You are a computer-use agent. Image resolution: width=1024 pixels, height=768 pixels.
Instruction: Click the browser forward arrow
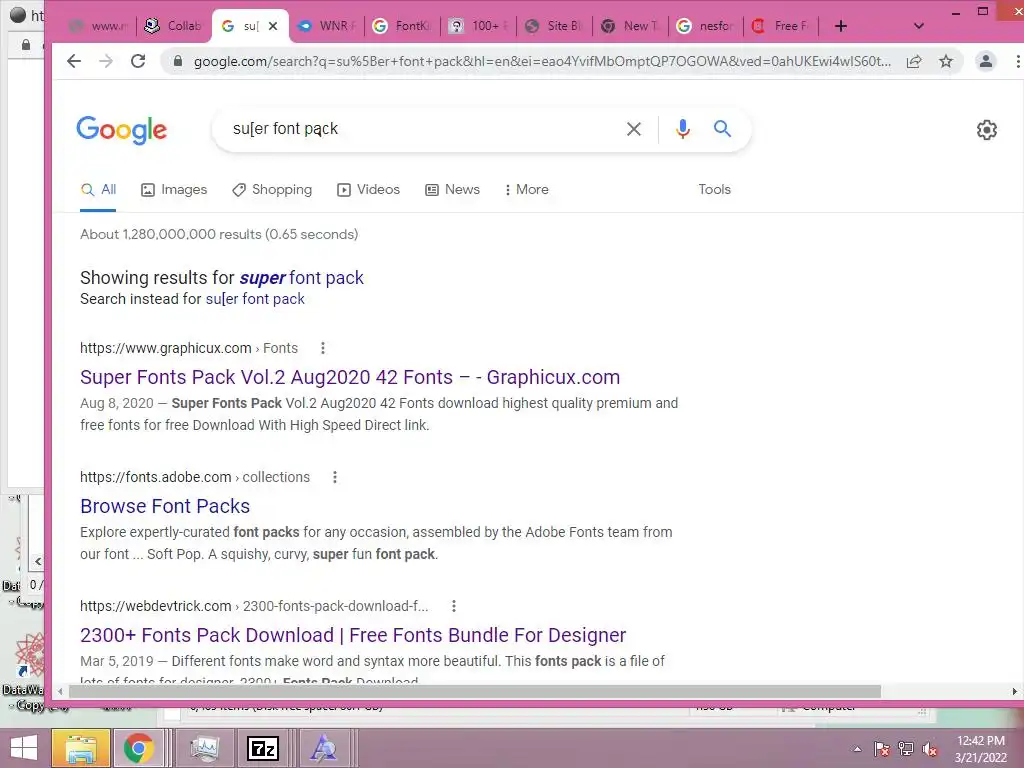pos(106,61)
